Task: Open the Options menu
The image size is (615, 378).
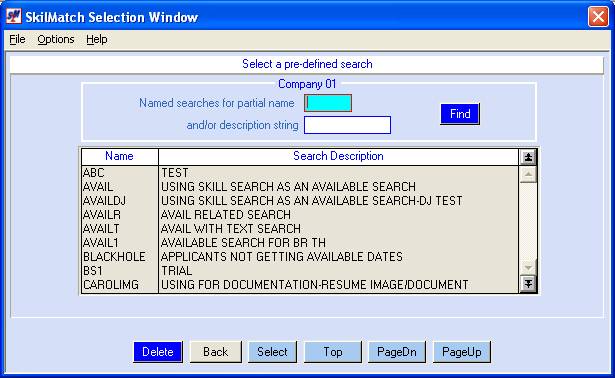Action: pos(56,39)
